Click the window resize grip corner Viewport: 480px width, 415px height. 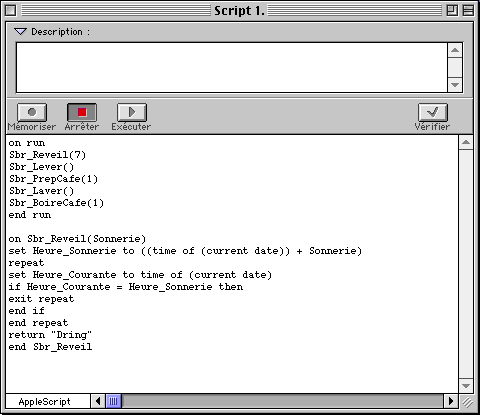coord(467,402)
